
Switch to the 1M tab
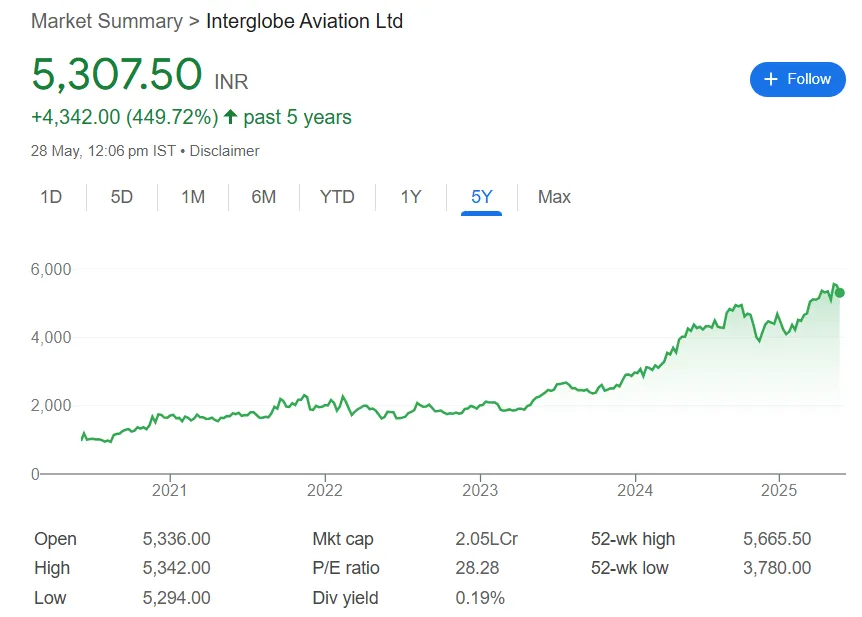pyautogui.click(x=193, y=197)
